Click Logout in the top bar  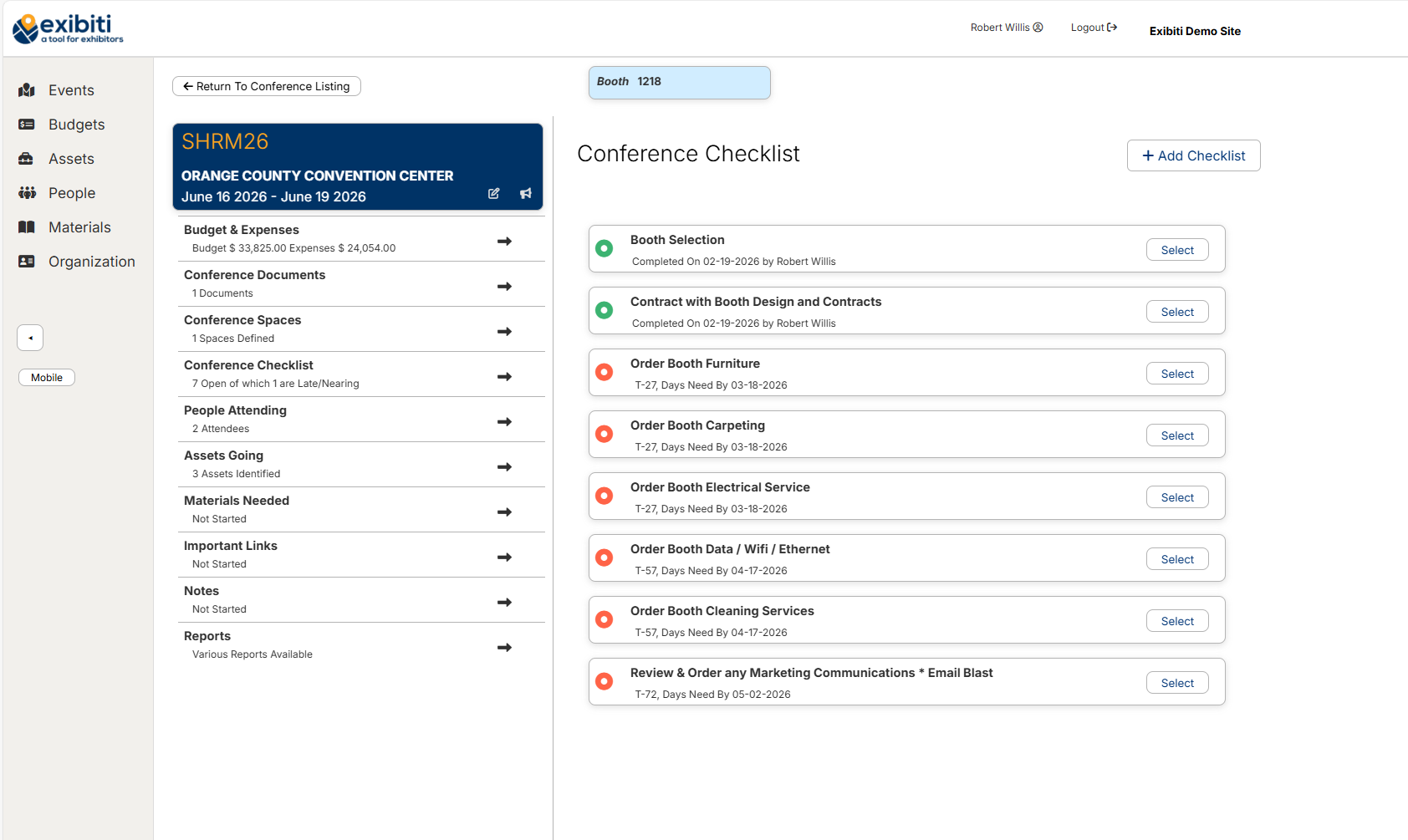pyautogui.click(x=1093, y=27)
